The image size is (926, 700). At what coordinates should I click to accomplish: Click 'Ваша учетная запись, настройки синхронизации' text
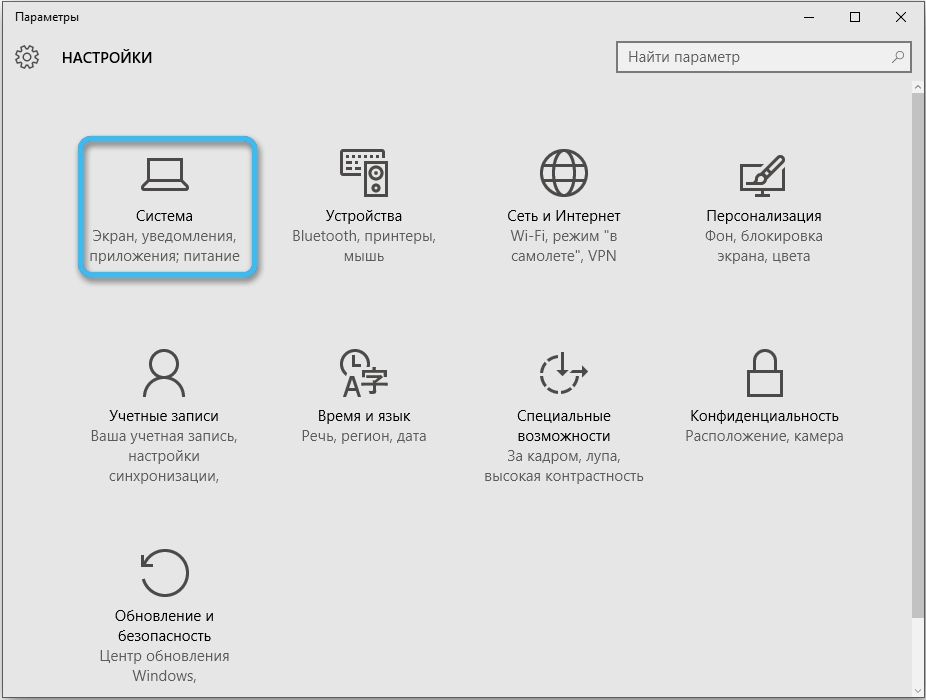(x=164, y=456)
